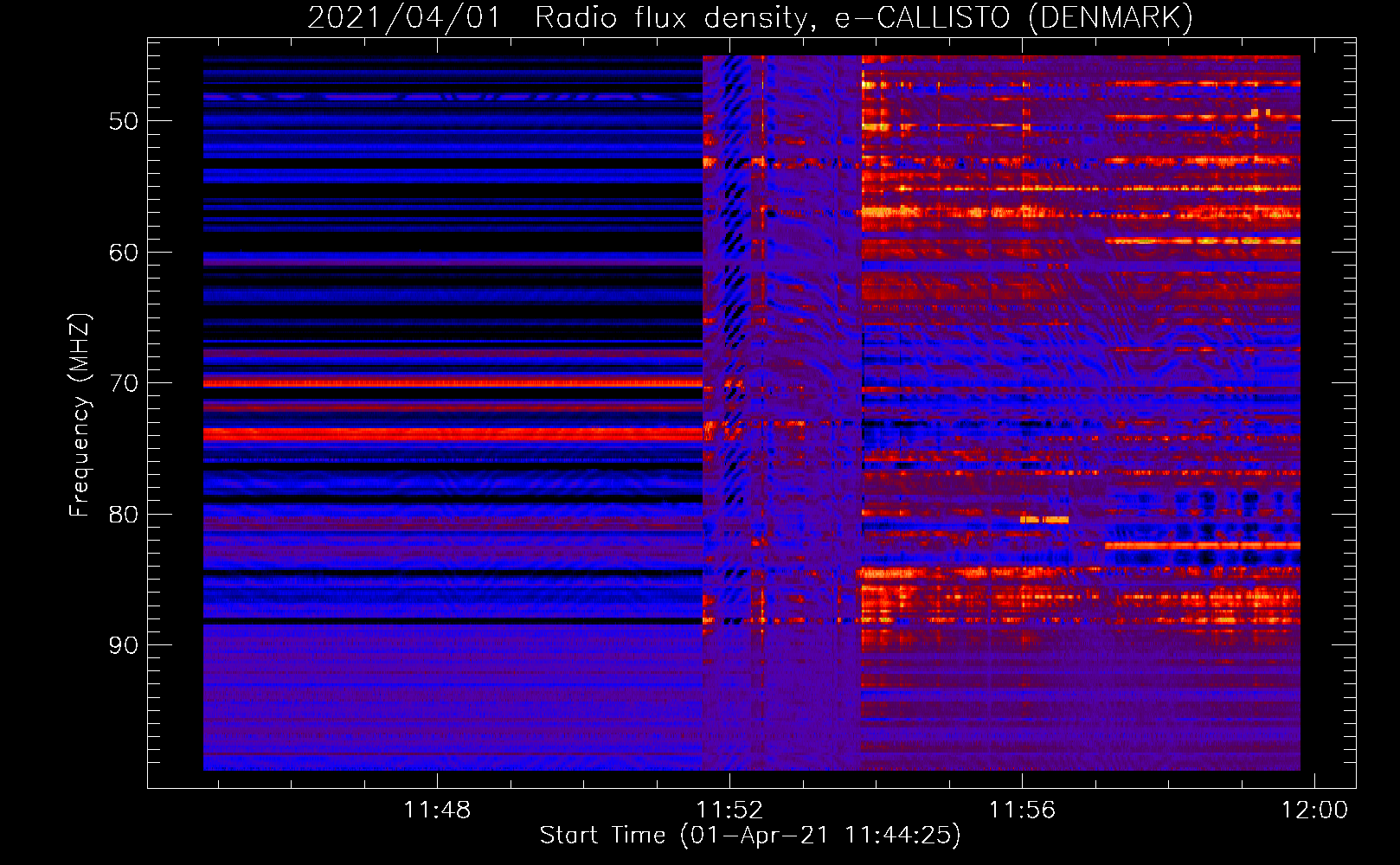
Task: Click the date 2021/04/01 in the title
Action: [x=404, y=17]
